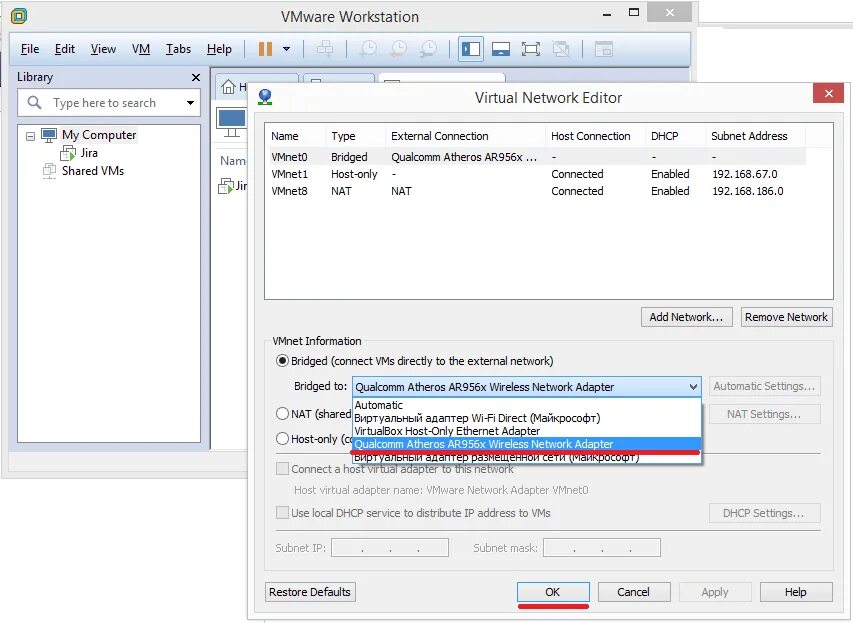Toggle the show library sidebar icon

[x=471, y=49]
